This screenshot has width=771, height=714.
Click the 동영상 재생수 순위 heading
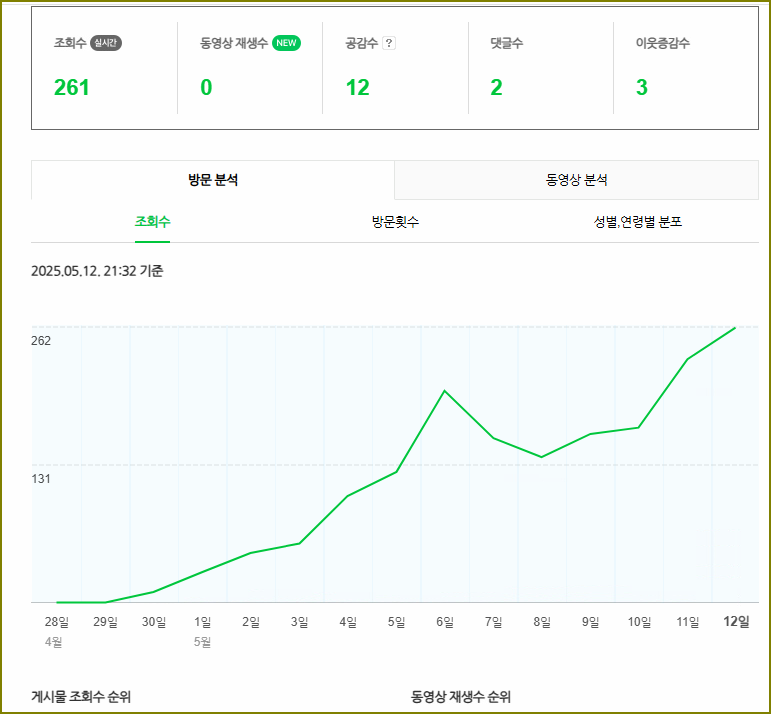[x=461, y=697]
